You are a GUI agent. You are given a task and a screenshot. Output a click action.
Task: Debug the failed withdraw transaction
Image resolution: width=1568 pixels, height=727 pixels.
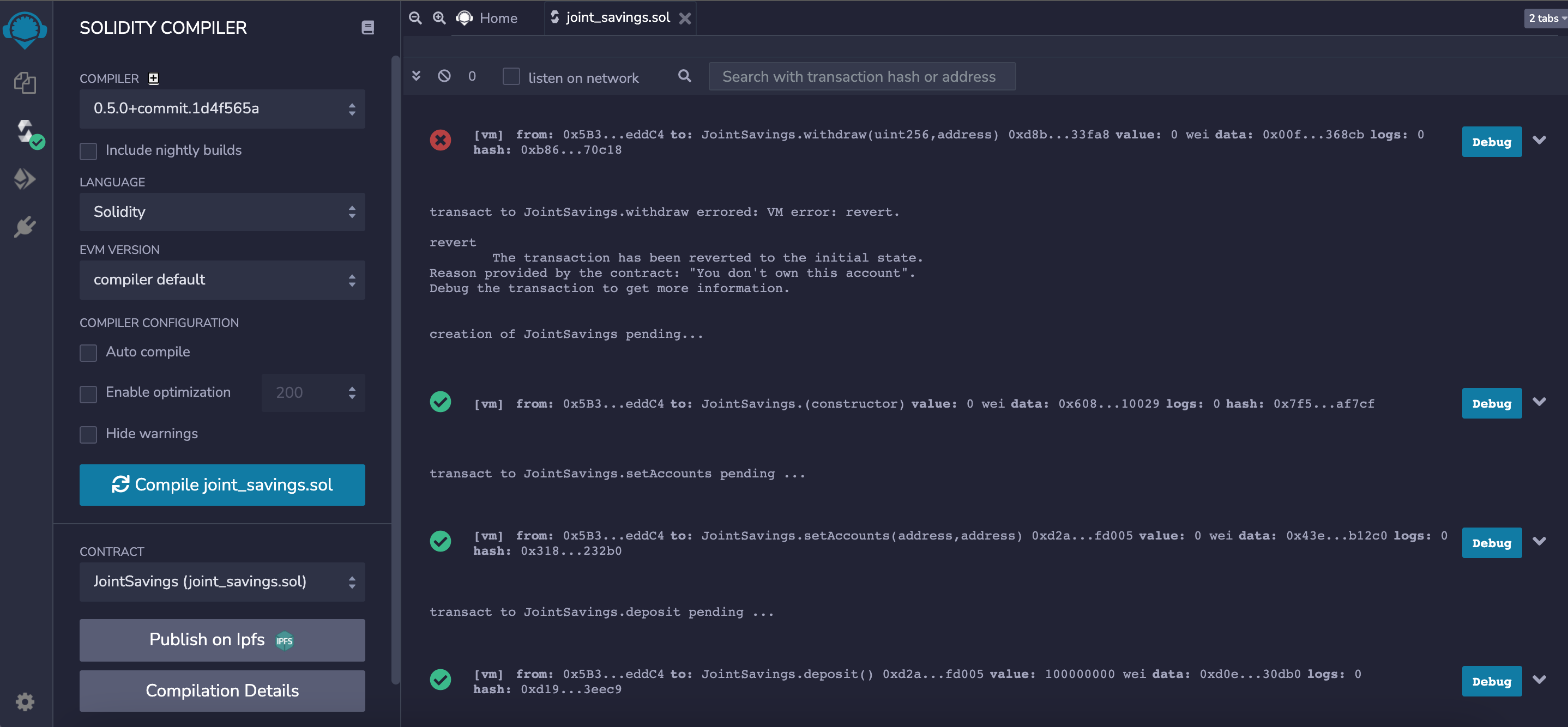[1492, 142]
